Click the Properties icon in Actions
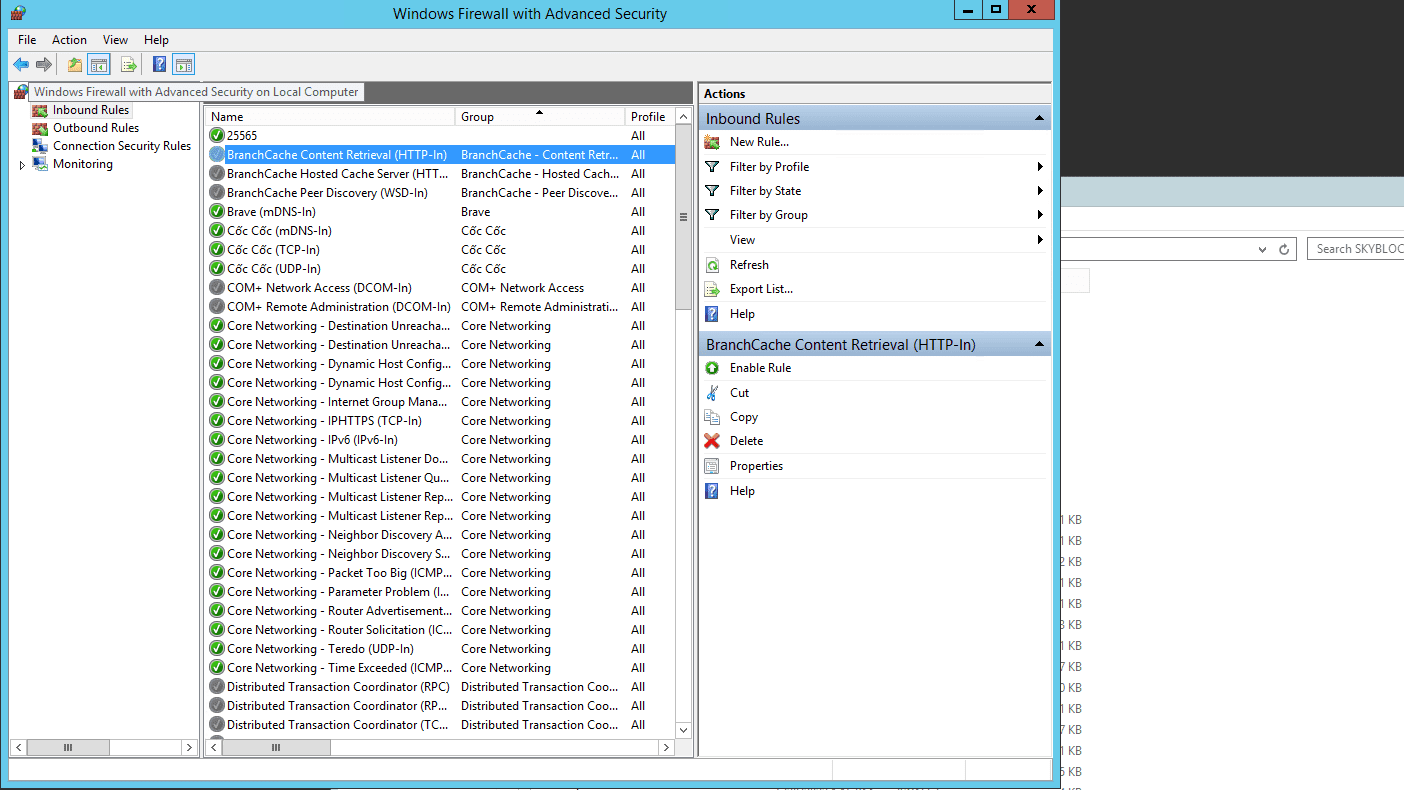The width and height of the screenshot is (1404, 790). pyautogui.click(x=712, y=466)
